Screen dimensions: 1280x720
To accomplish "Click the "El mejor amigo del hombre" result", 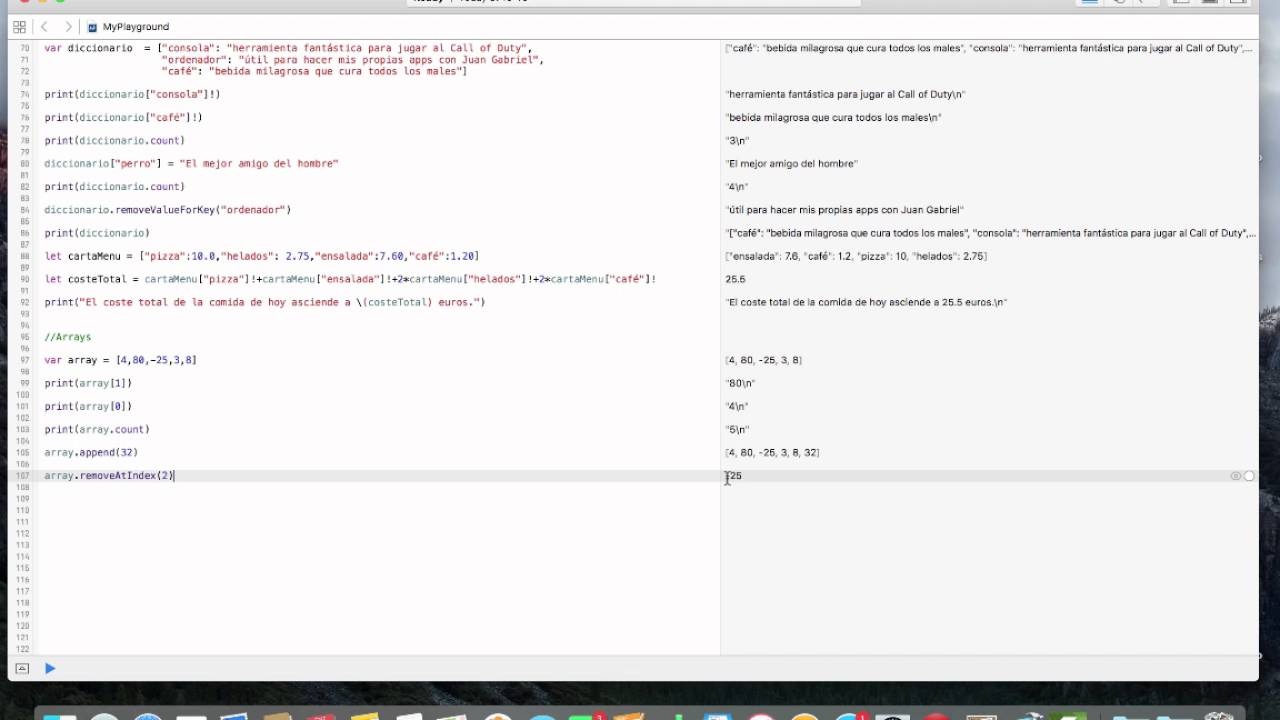I will pos(791,164).
